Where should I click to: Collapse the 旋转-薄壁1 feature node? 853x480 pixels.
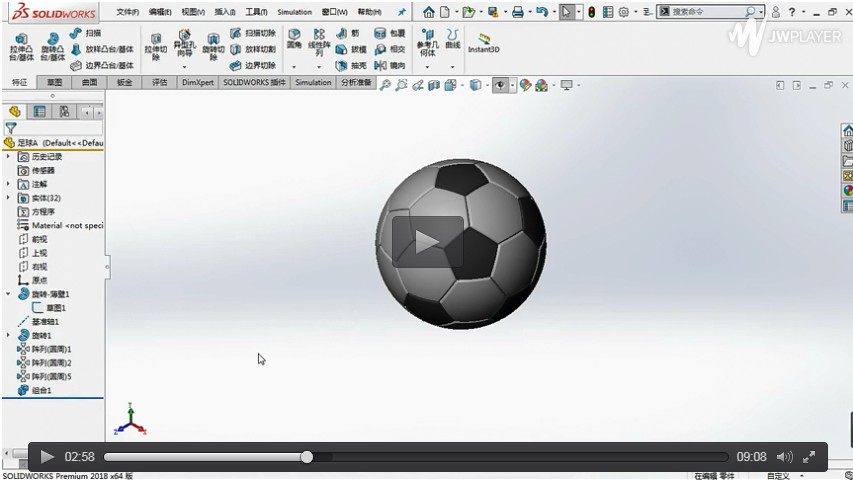(9, 294)
